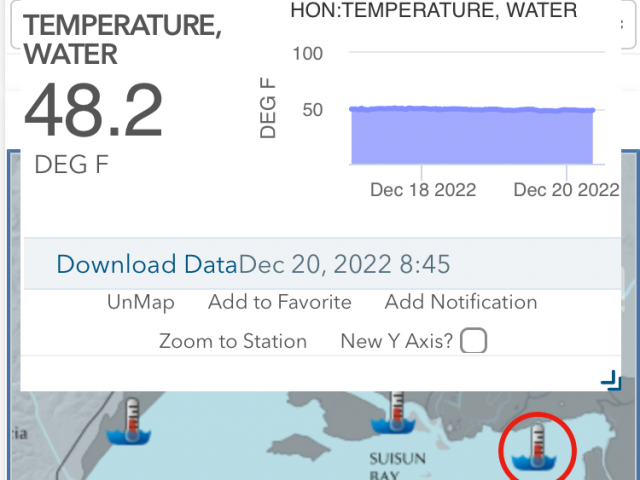
Task: Select the red-circled thermometer station marker
Action: (537, 447)
